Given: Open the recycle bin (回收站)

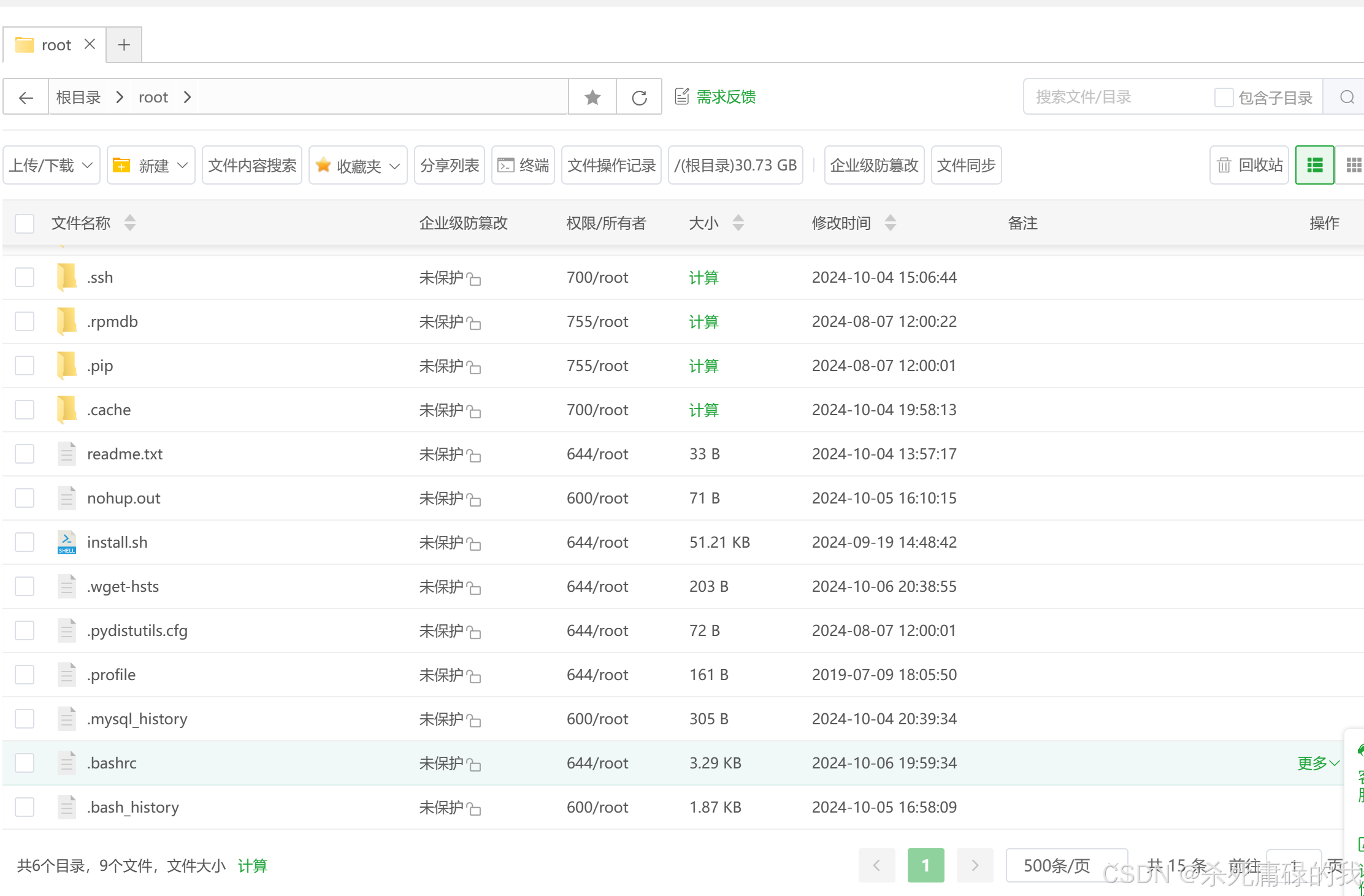Looking at the screenshot, I should pos(1249,165).
